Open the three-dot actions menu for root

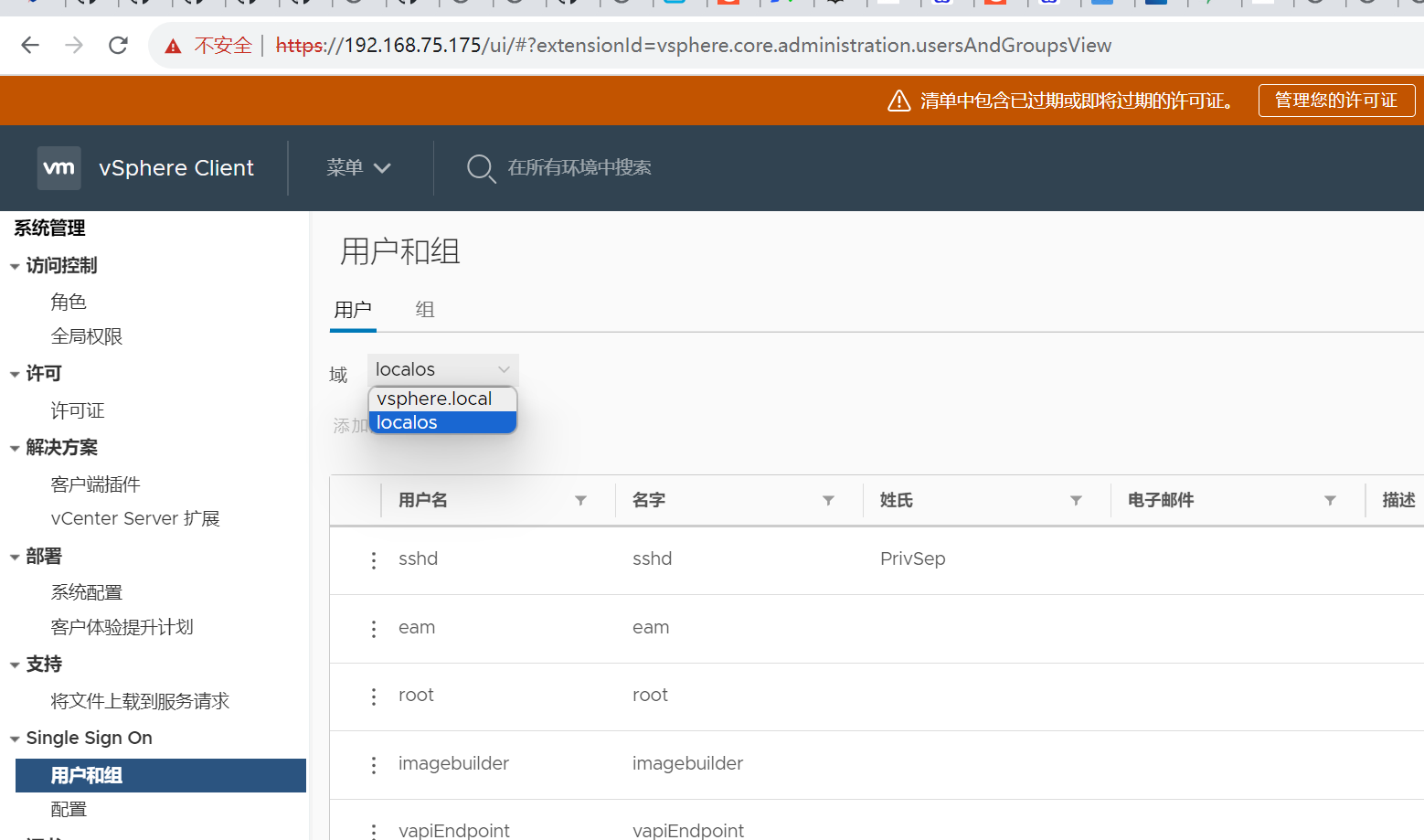click(374, 696)
